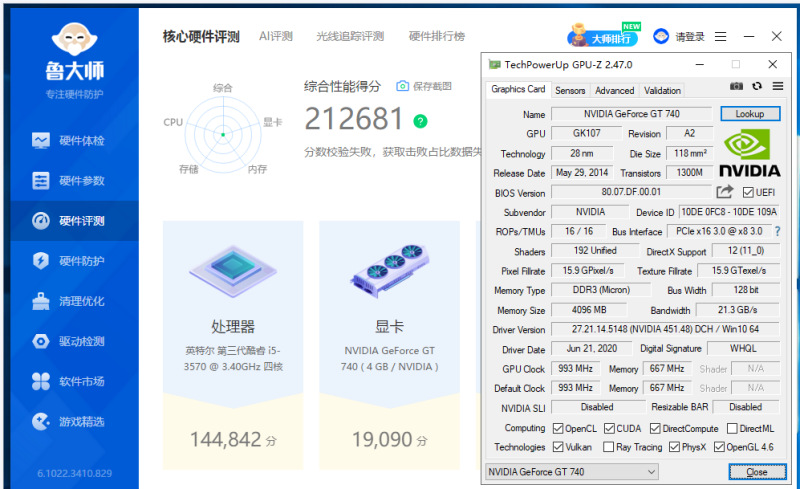Click the camera icon for 保存截图
This screenshot has height=489, width=800.
[x=403, y=86]
